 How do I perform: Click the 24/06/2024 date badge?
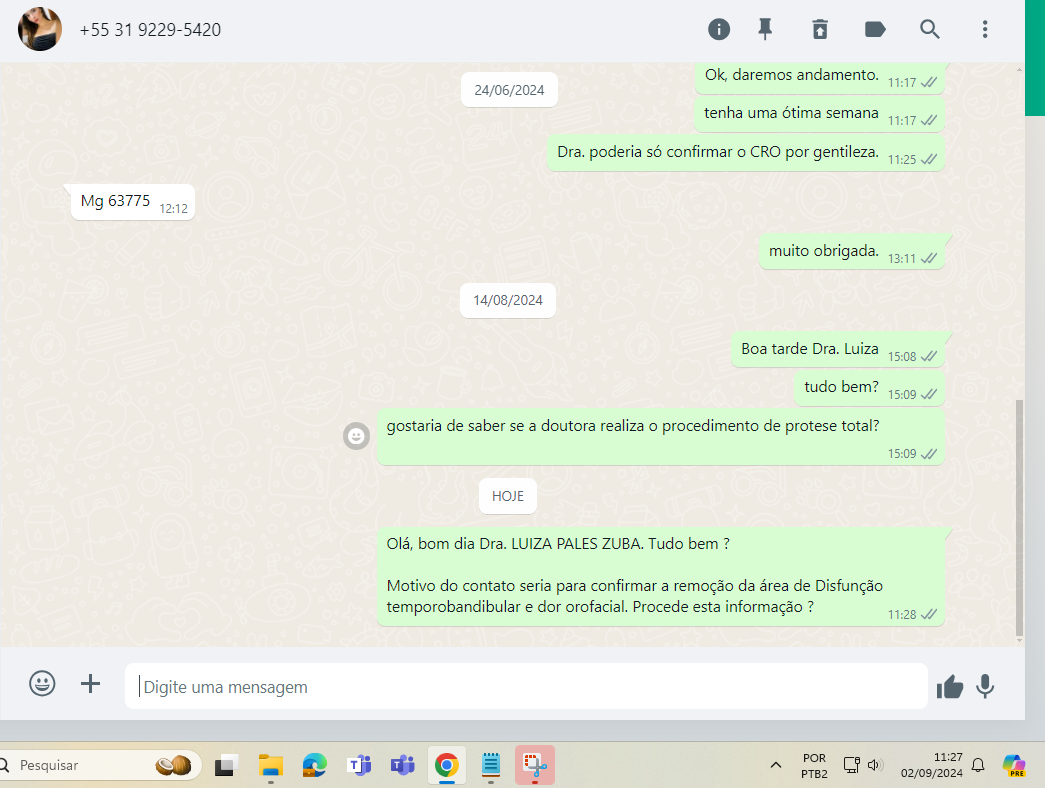tap(509, 90)
